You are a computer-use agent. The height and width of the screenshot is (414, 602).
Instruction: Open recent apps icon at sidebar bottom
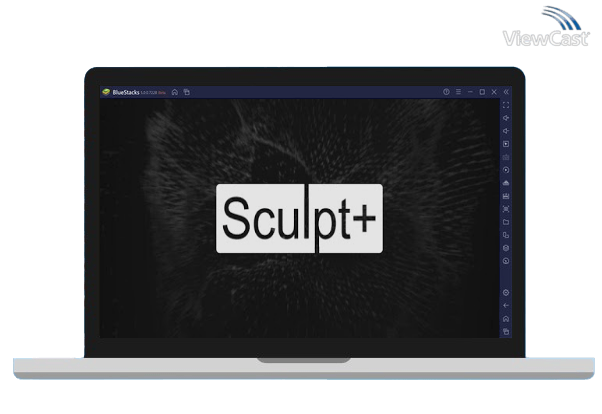[x=506, y=331]
